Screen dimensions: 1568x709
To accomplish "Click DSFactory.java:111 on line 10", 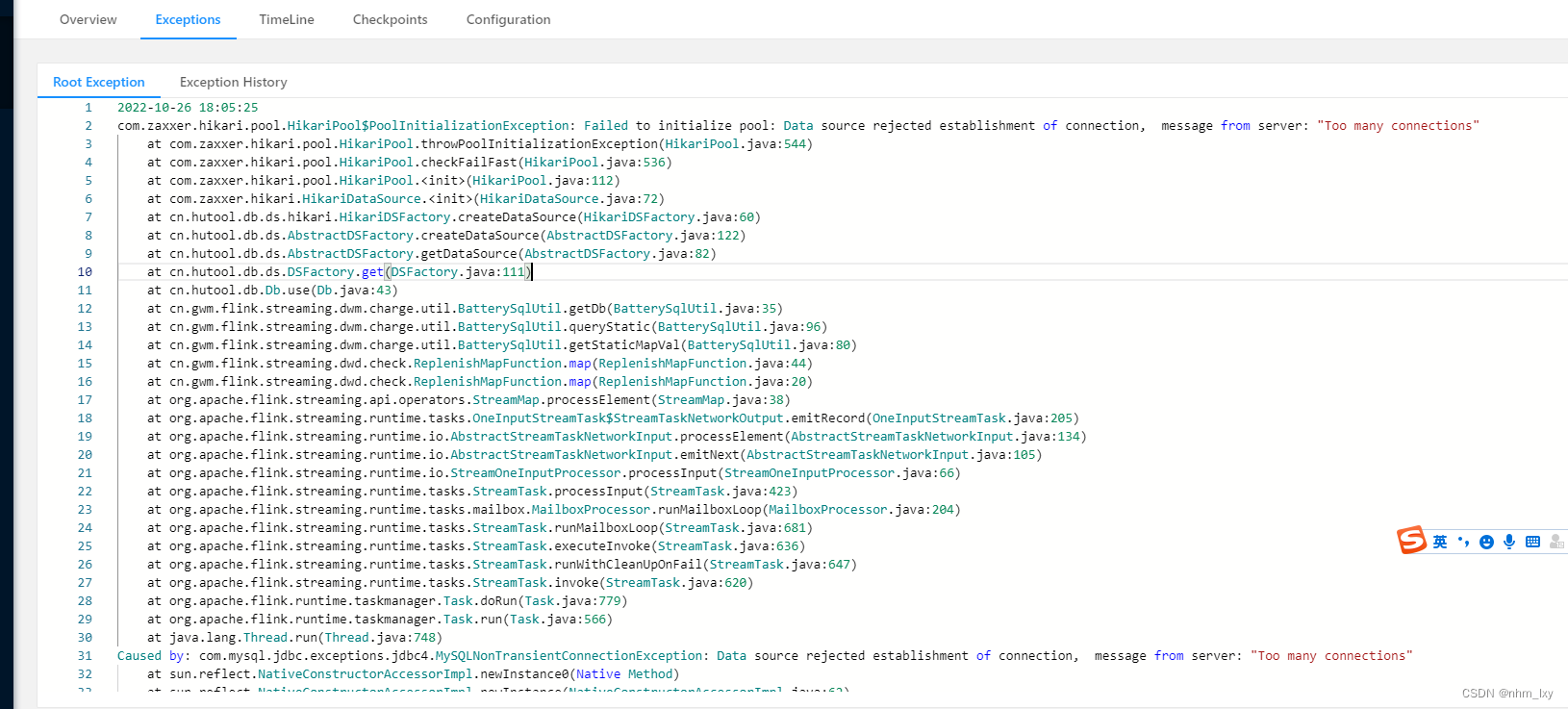I will click(458, 272).
